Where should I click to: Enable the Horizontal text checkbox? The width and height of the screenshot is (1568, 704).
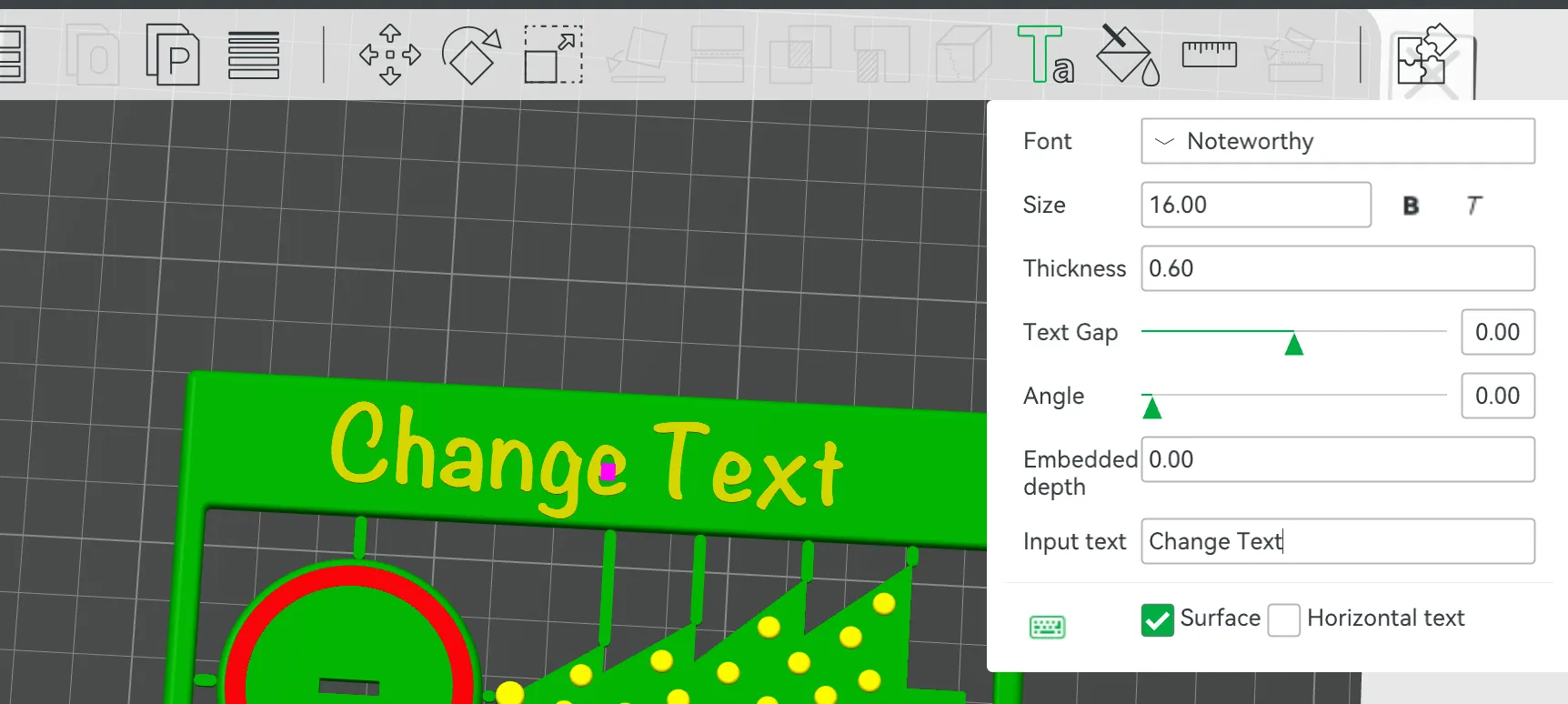(1283, 620)
